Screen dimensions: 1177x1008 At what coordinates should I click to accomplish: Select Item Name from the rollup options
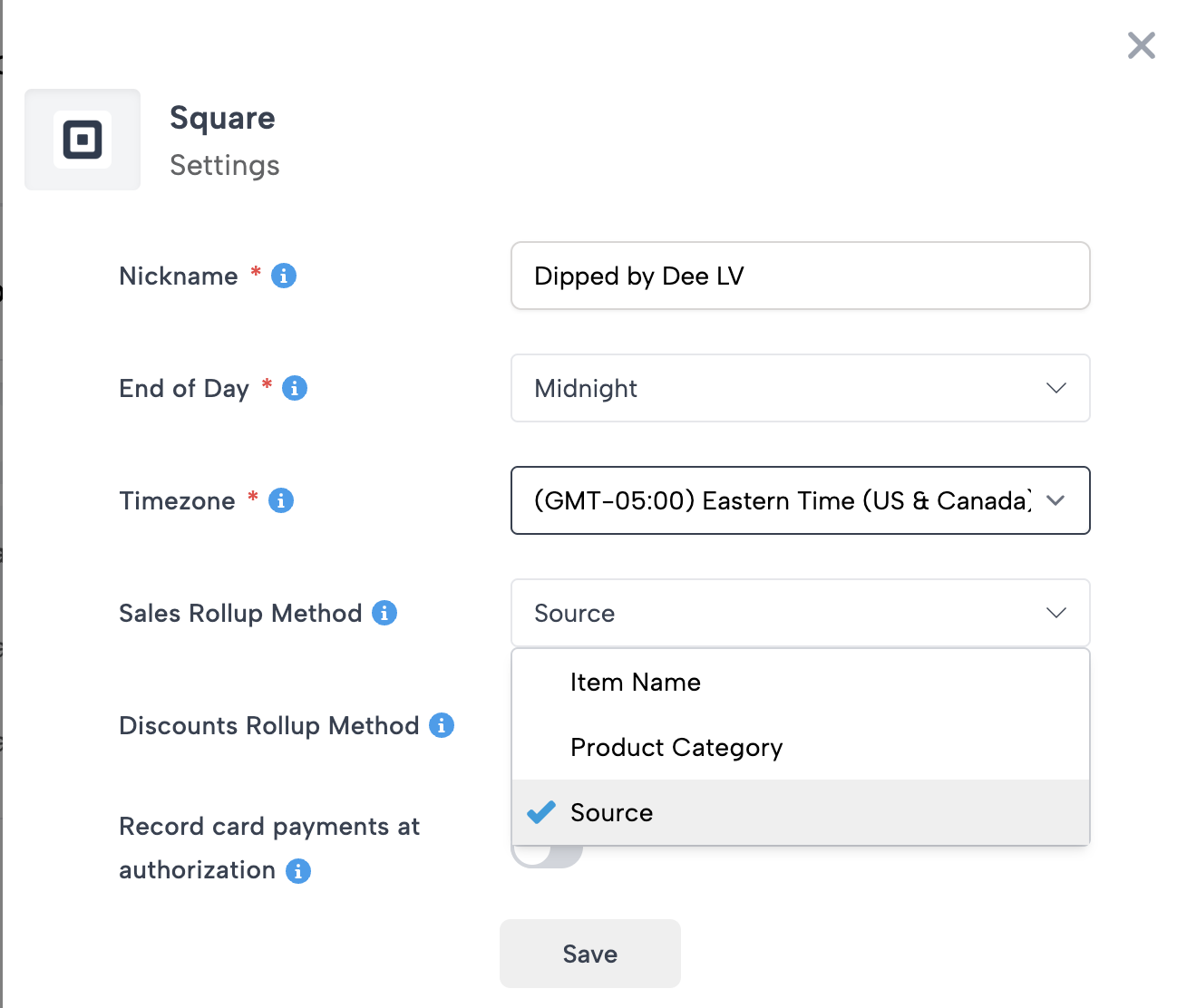636,682
